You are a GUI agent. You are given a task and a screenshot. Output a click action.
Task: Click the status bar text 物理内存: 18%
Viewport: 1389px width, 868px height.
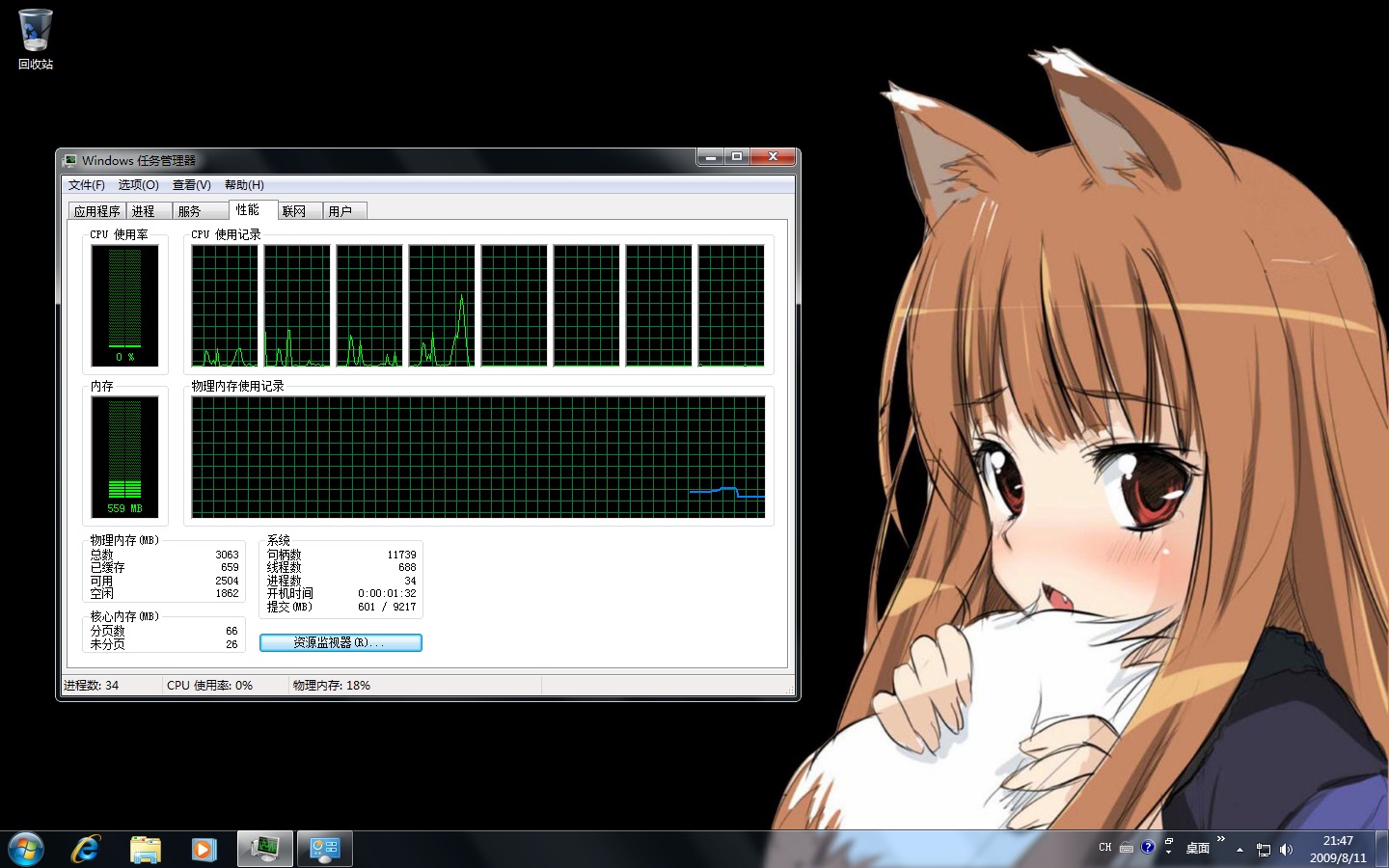(x=332, y=686)
